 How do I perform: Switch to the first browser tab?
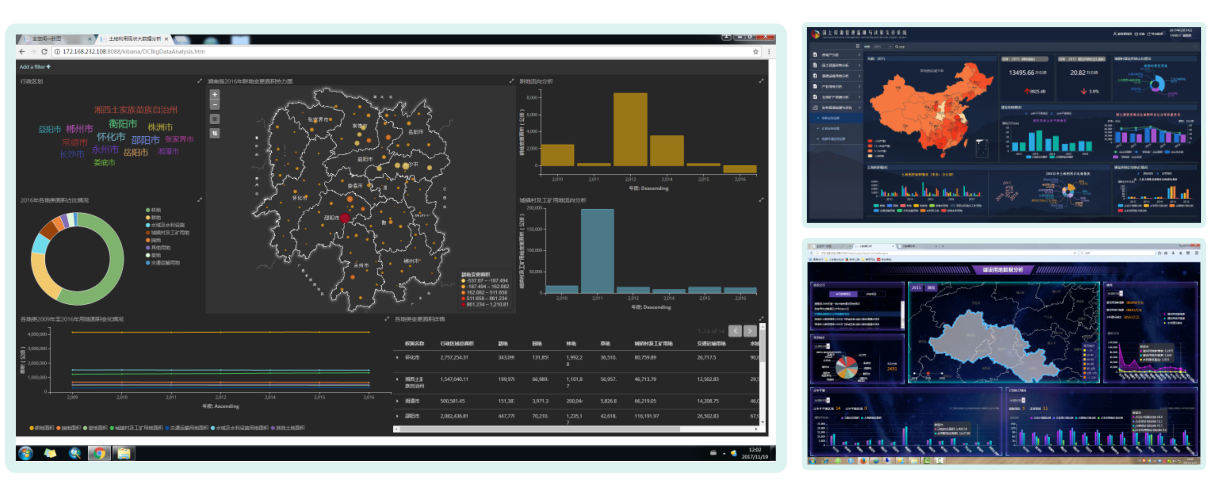48,37
